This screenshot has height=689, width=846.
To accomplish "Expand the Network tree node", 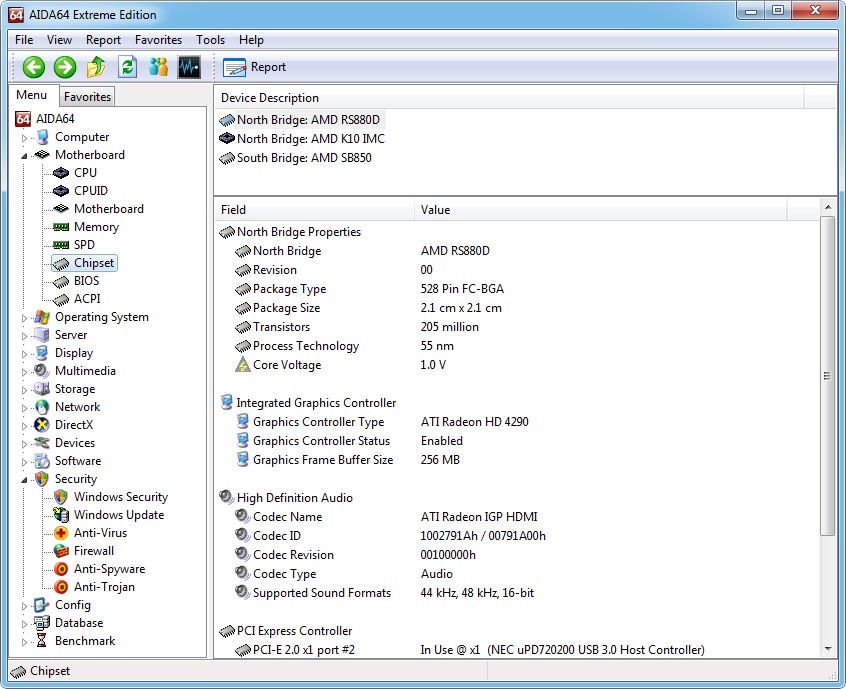I will 24,408.
